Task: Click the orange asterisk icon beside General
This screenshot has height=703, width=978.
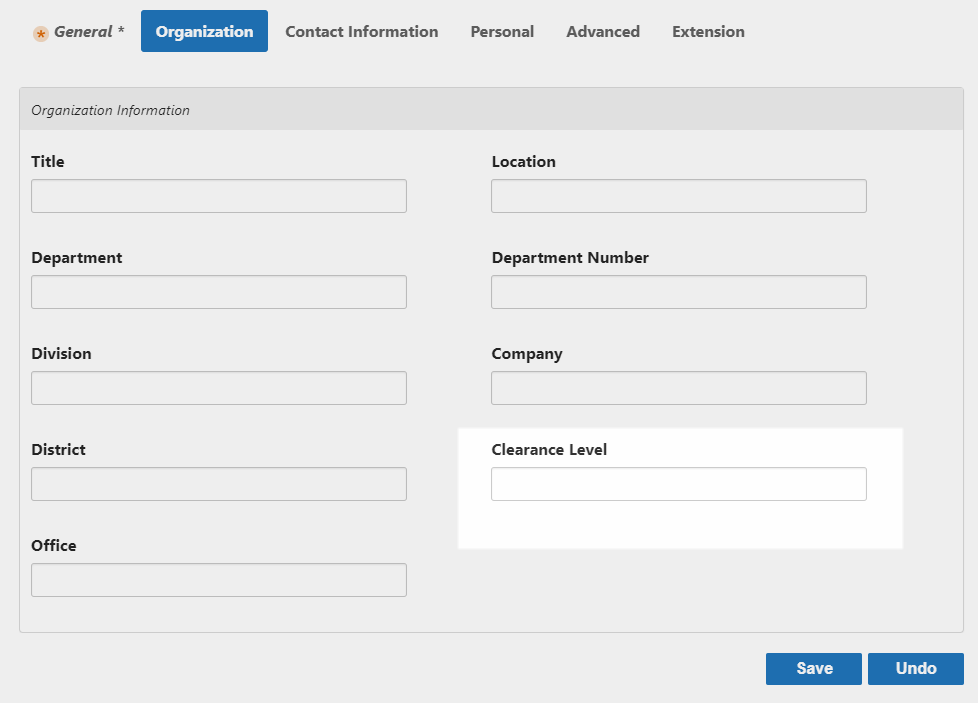Action: 41,34
